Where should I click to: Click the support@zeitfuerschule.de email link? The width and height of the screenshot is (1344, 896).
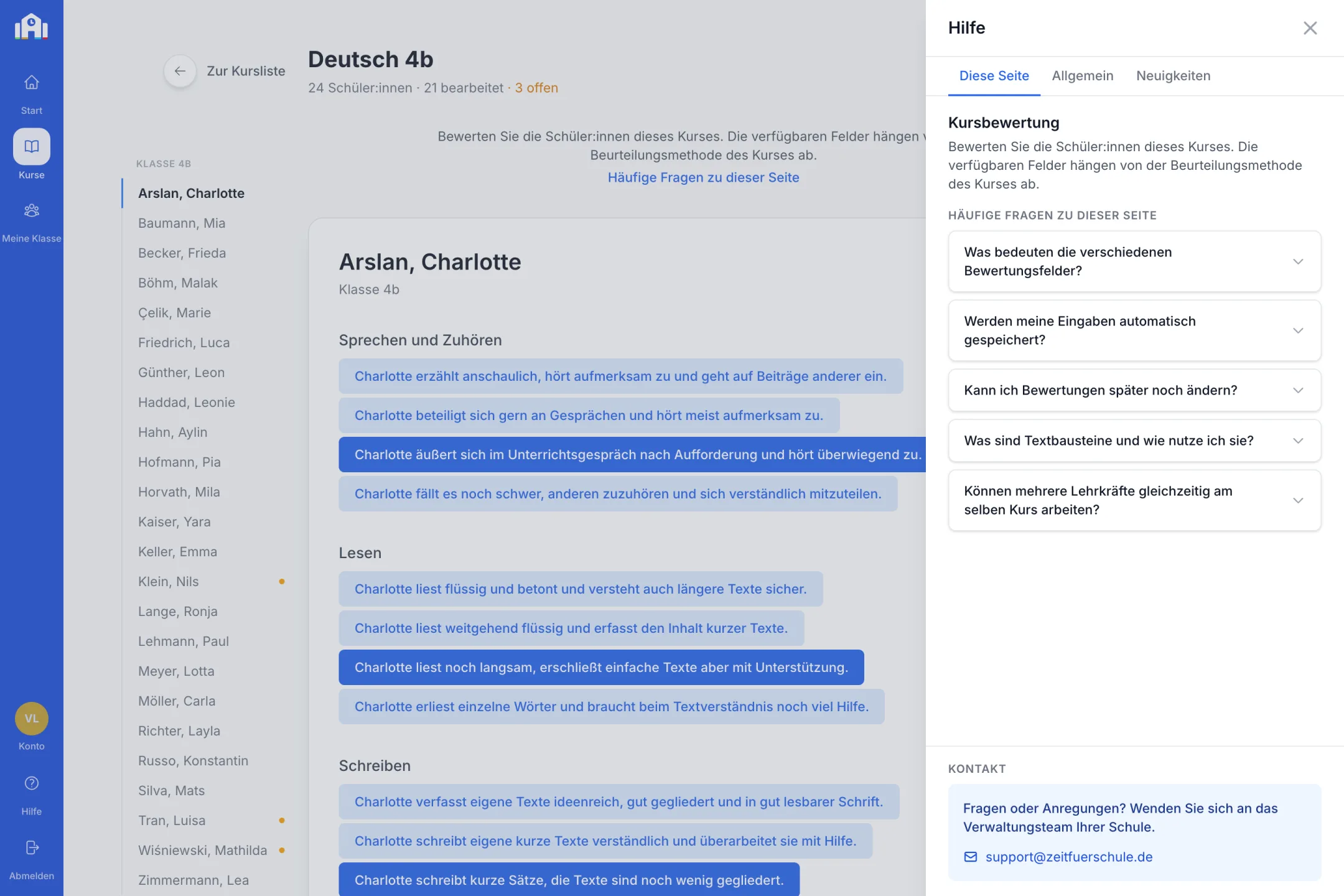[1068, 857]
